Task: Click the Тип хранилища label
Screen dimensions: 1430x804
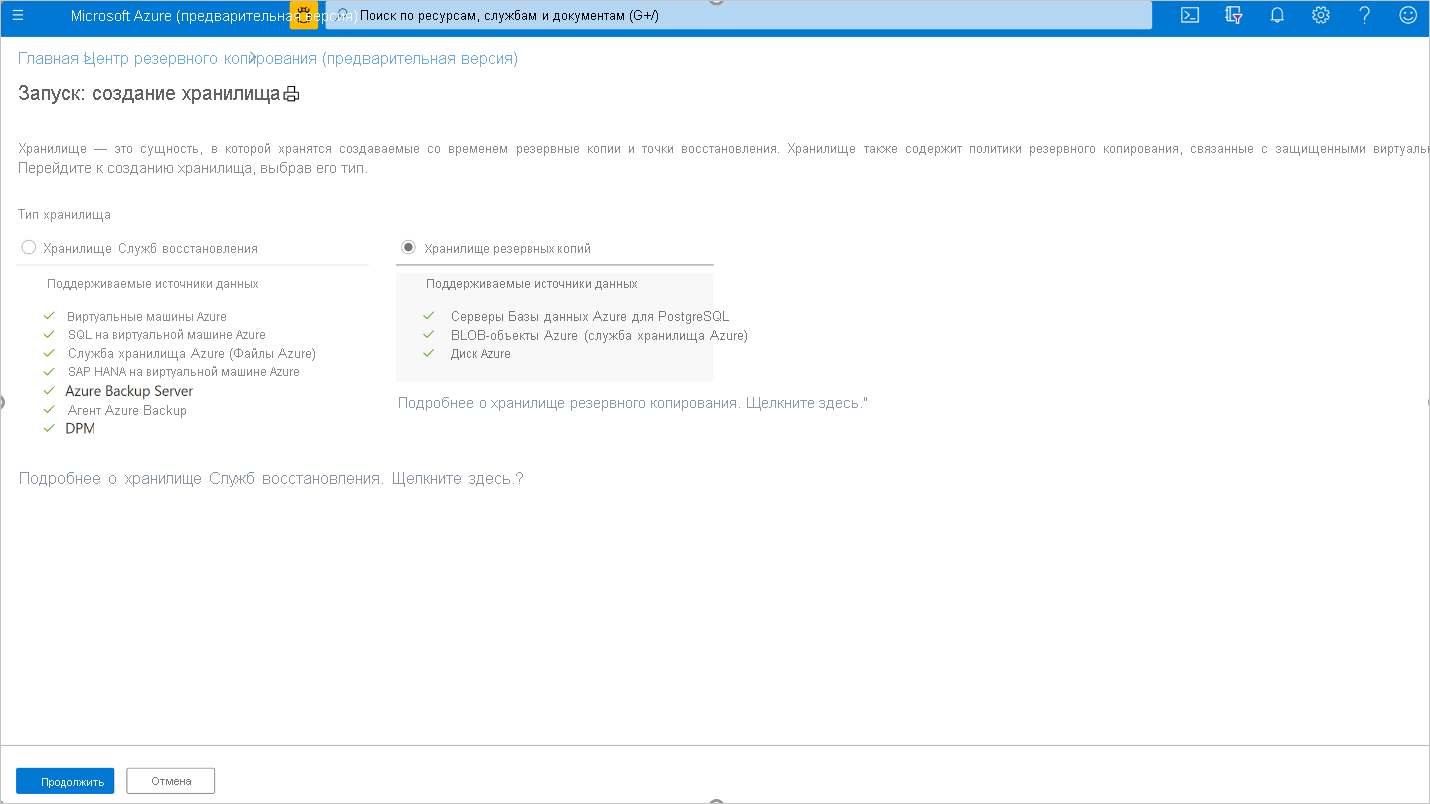Action: pyautogui.click(x=64, y=214)
